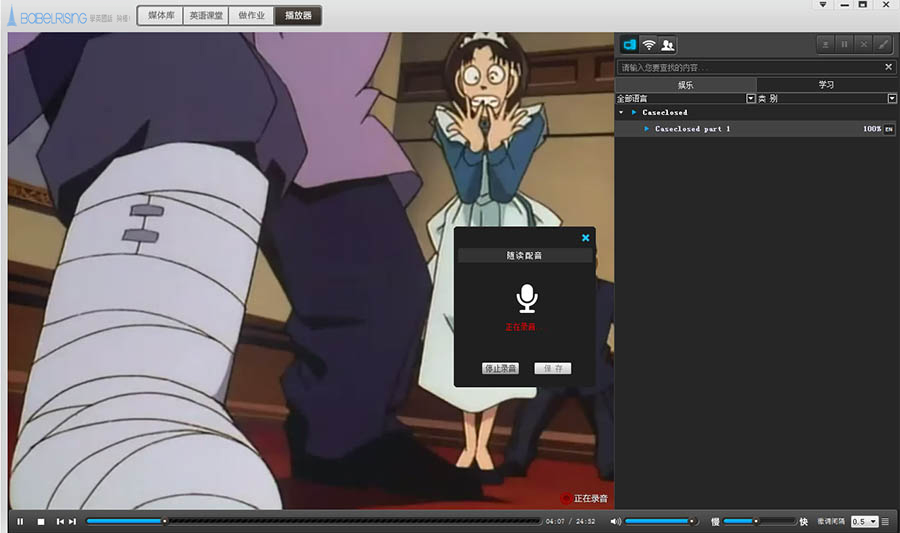Pause the video playback
The height and width of the screenshot is (533, 900).
20,522
